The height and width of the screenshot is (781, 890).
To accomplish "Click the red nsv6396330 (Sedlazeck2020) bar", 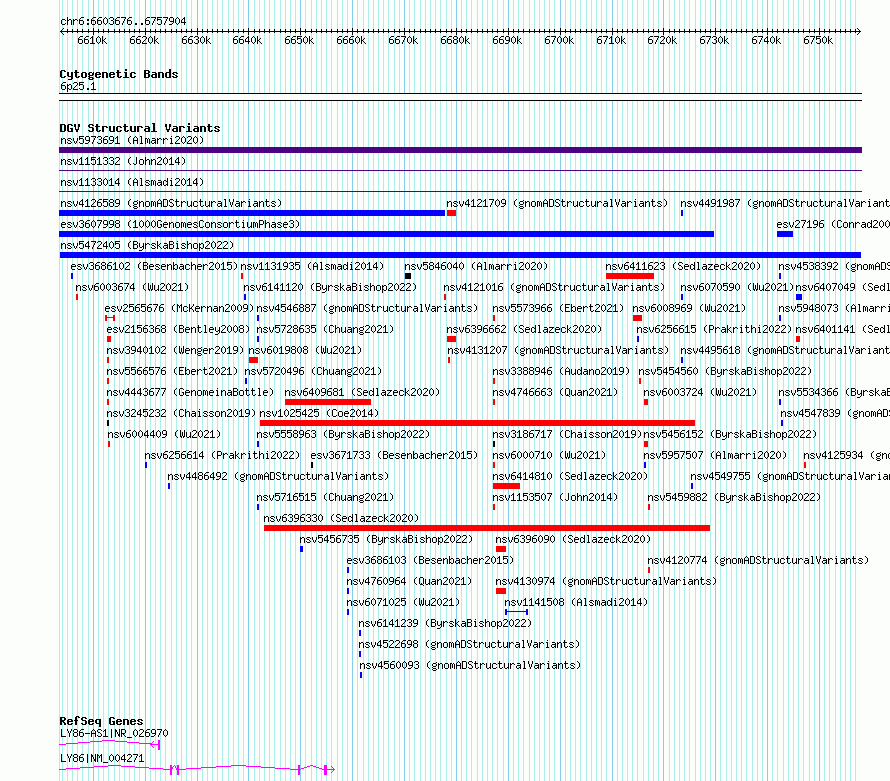I will tap(487, 528).
